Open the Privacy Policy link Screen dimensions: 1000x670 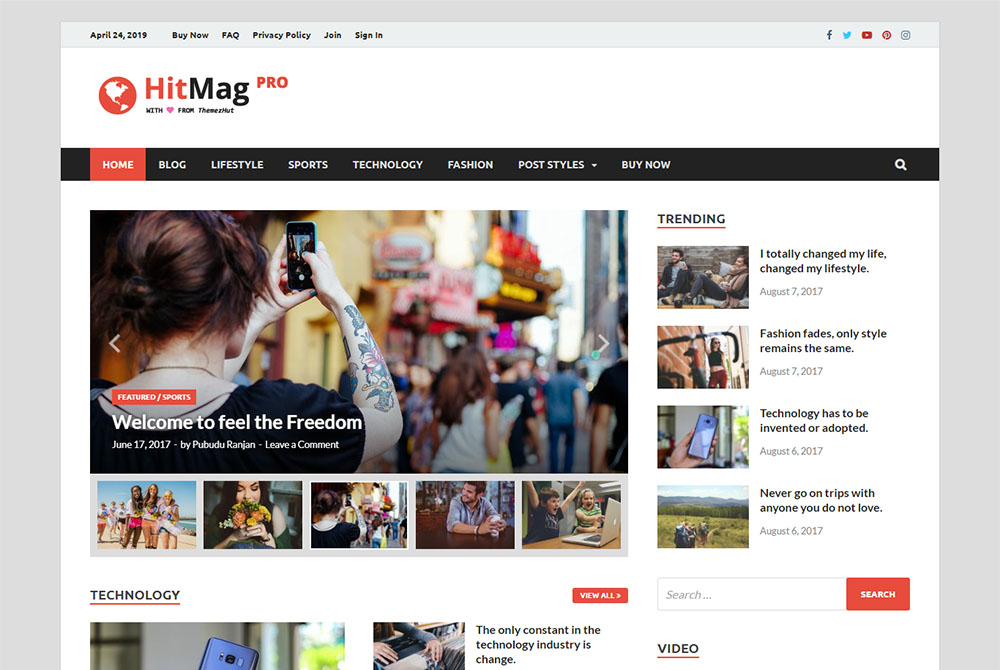pyautogui.click(x=281, y=35)
